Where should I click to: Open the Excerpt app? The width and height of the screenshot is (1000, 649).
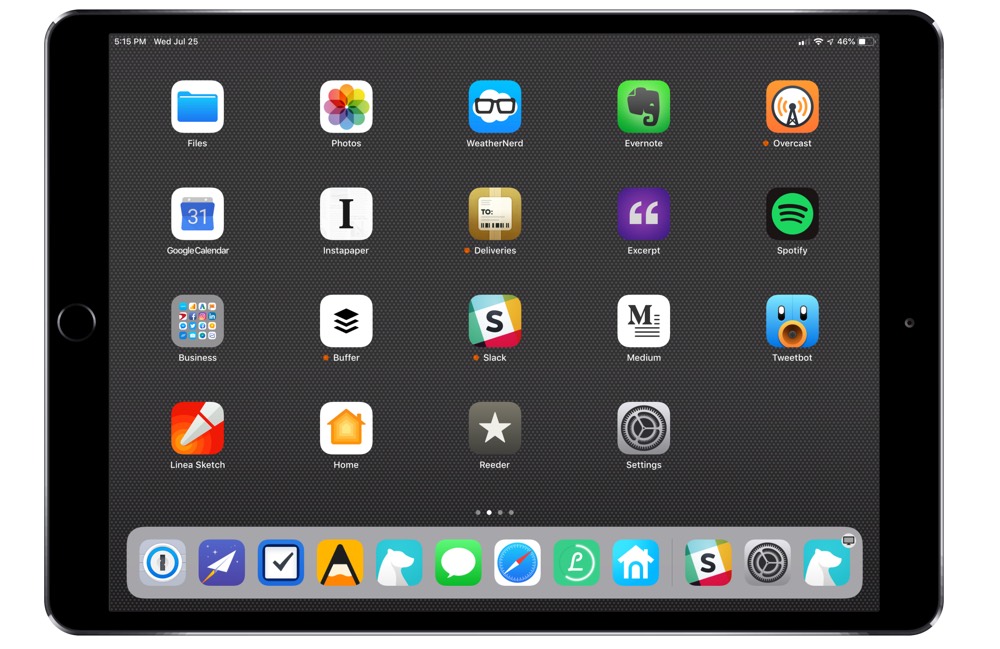pos(643,214)
